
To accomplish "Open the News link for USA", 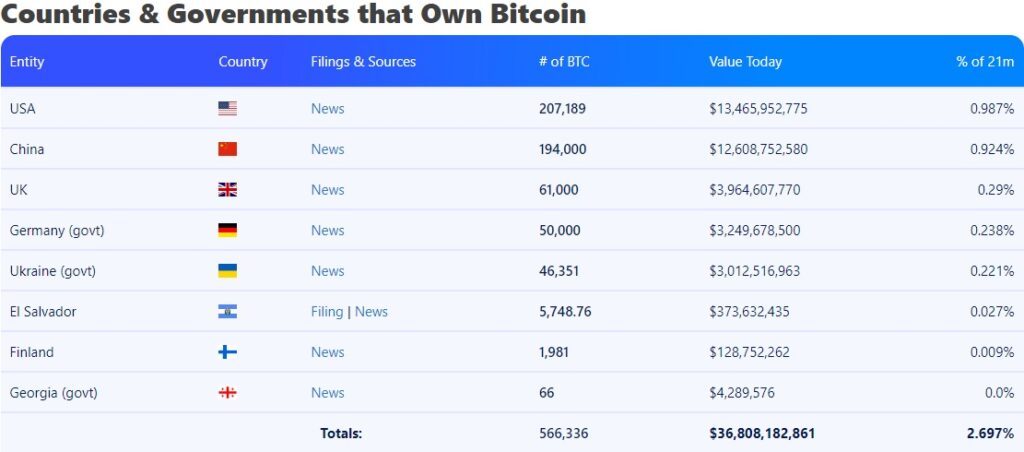I will (327, 109).
